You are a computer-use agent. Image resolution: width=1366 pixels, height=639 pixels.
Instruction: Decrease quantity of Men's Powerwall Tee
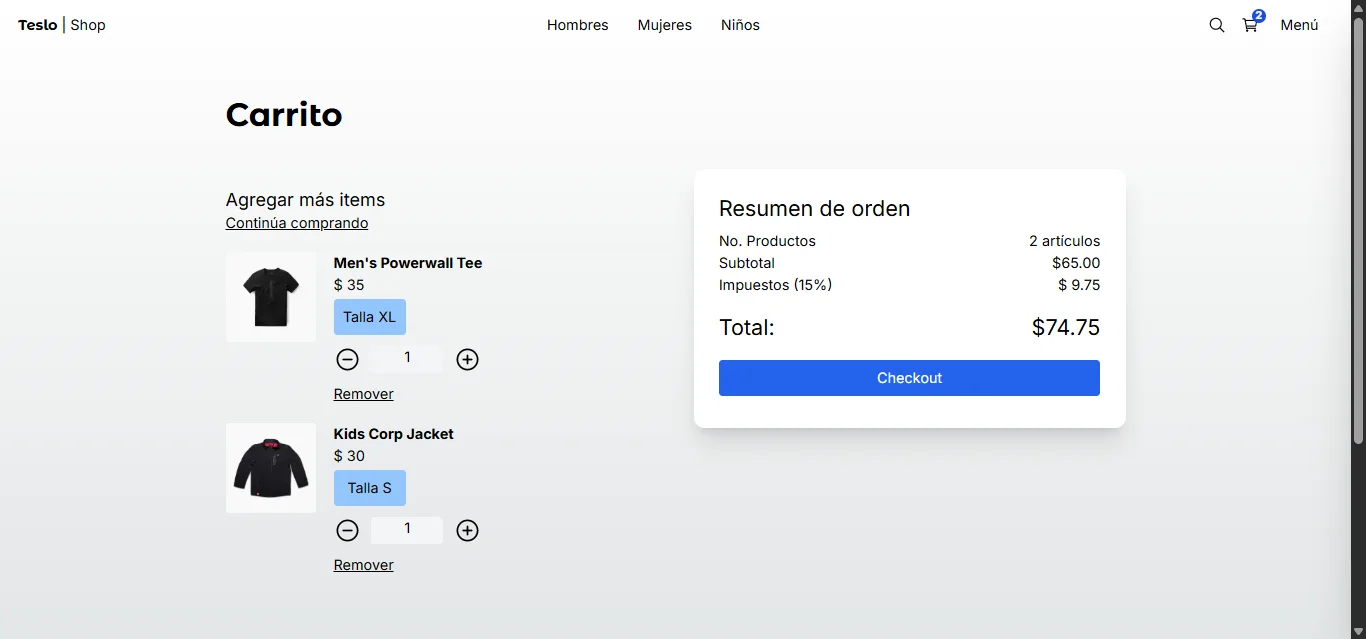coord(347,360)
